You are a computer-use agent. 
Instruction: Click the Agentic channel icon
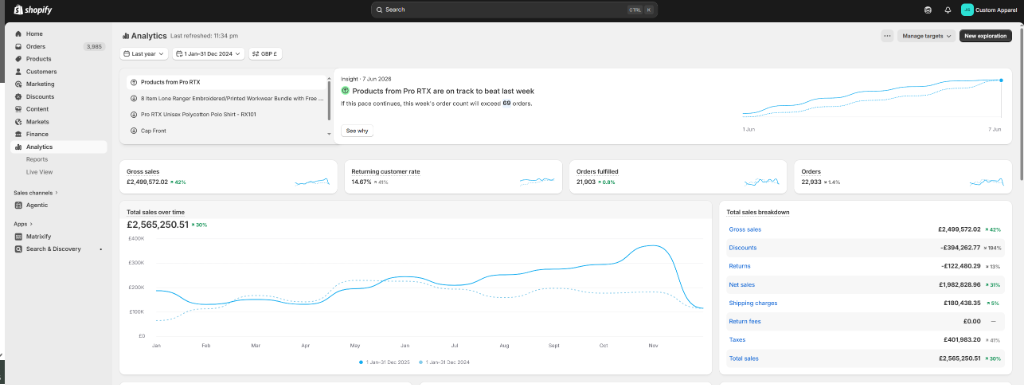18,205
